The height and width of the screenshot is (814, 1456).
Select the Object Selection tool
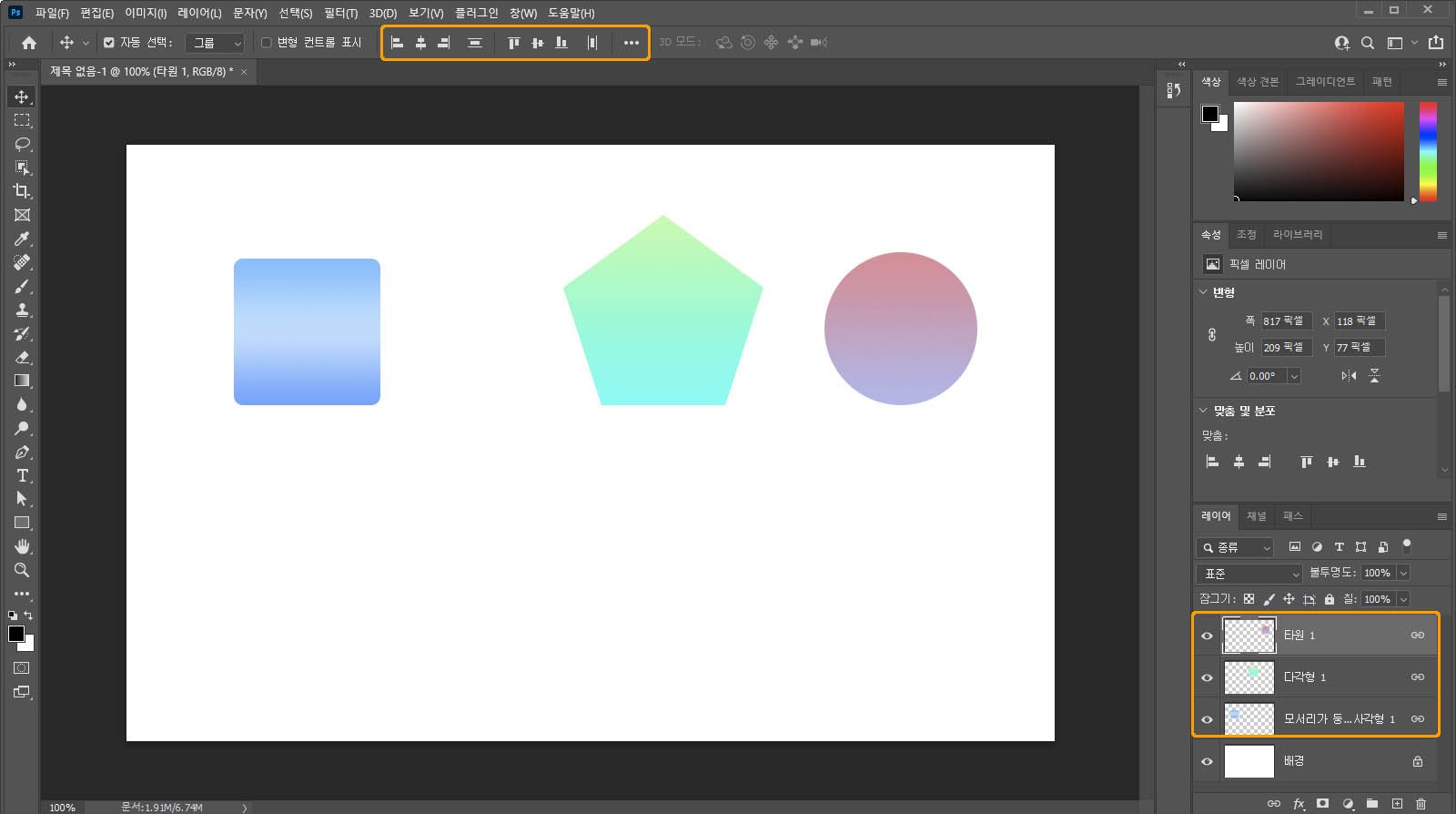pyautogui.click(x=22, y=168)
